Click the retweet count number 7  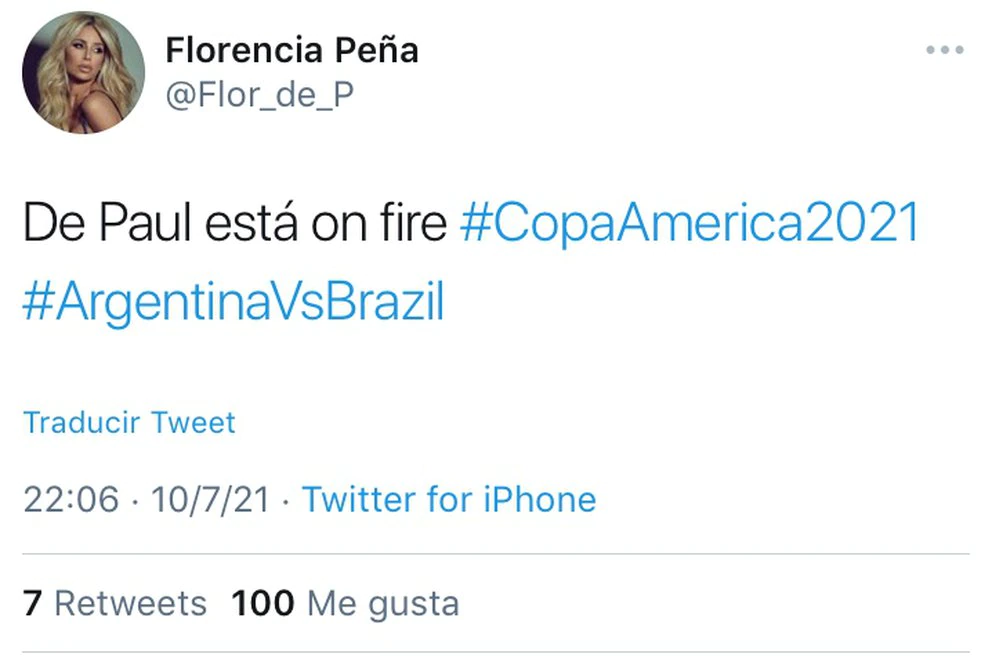coord(32,603)
